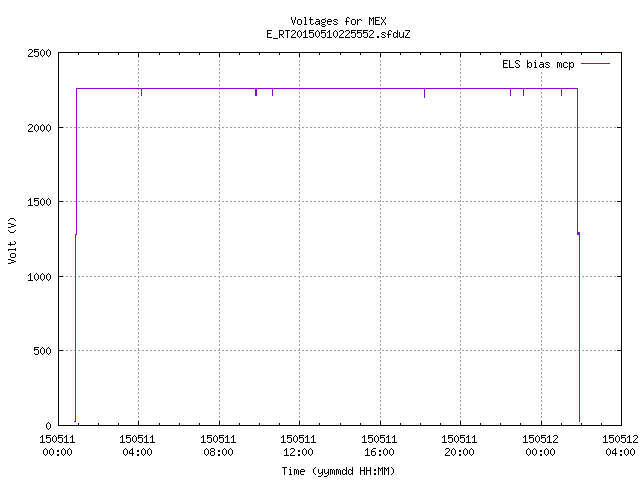
Task: Click the '150512 00:00' x-axis tick label
Action: [x=540, y=446]
